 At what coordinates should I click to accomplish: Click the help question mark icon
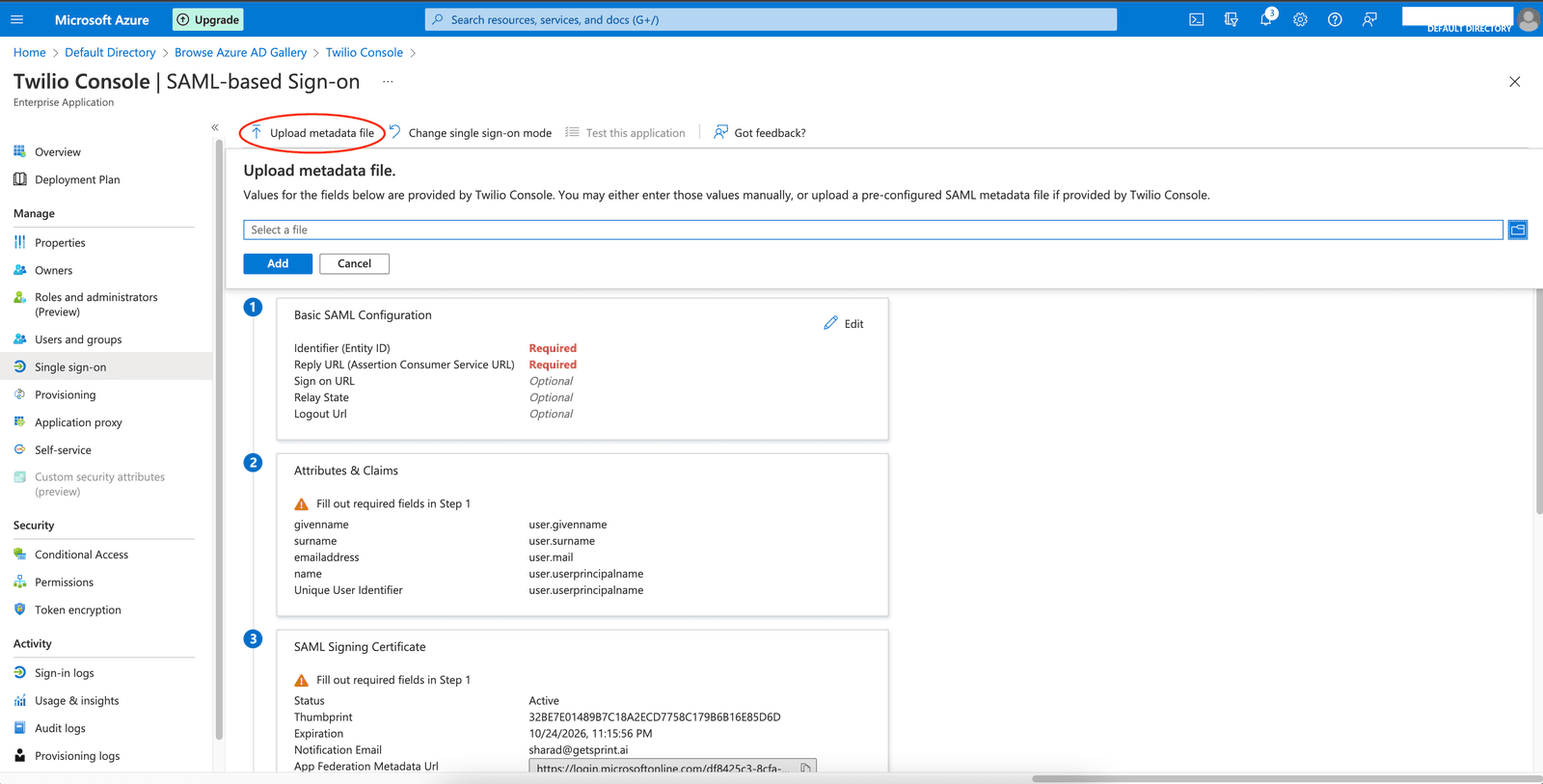click(x=1335, y=19)
